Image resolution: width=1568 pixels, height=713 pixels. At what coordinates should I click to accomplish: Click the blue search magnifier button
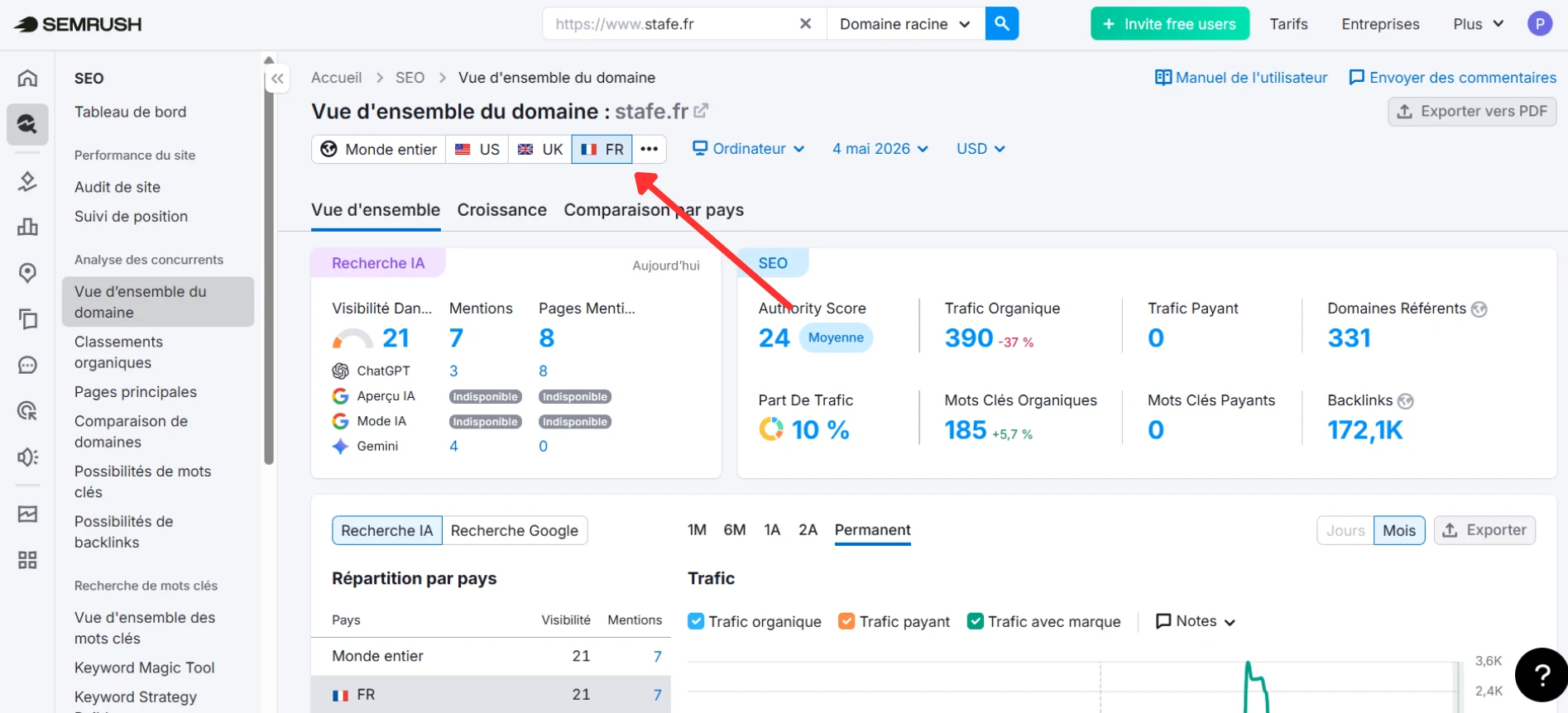pyautogui.click(x=1002, y=24)
